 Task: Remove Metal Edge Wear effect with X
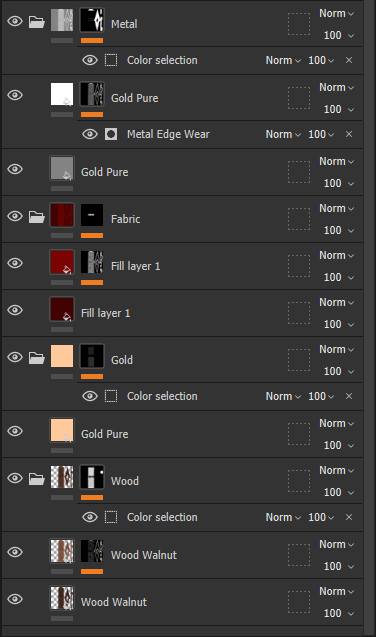click(x=349, y=134)
